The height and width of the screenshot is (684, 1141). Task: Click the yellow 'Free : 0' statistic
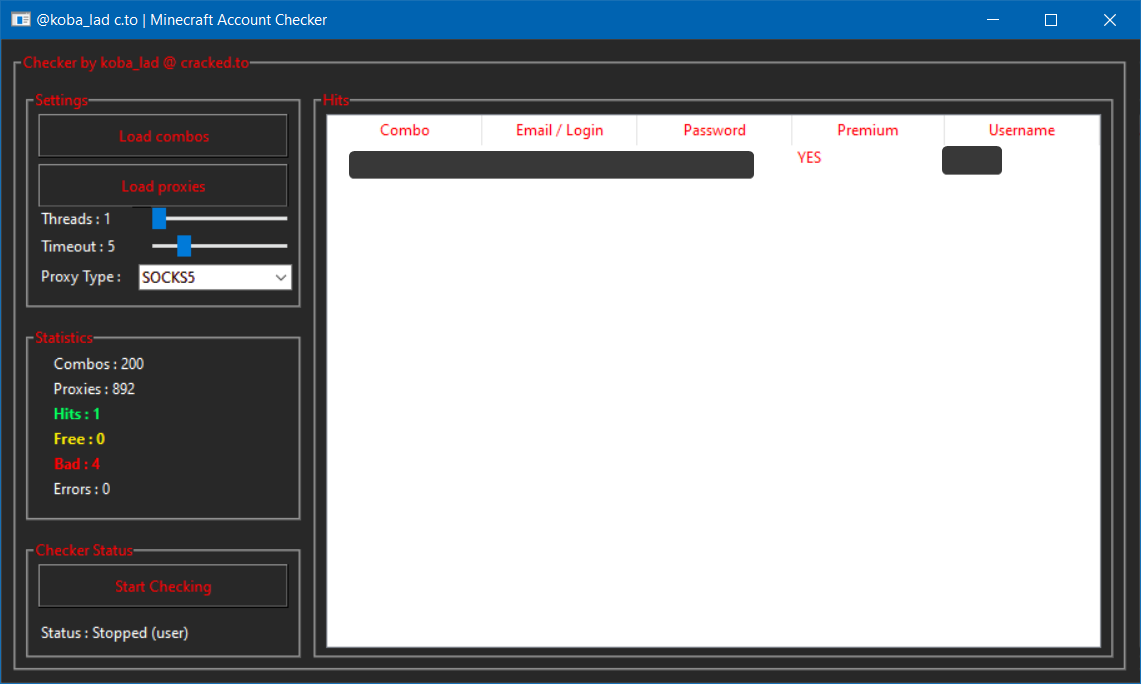pos(79,439)
